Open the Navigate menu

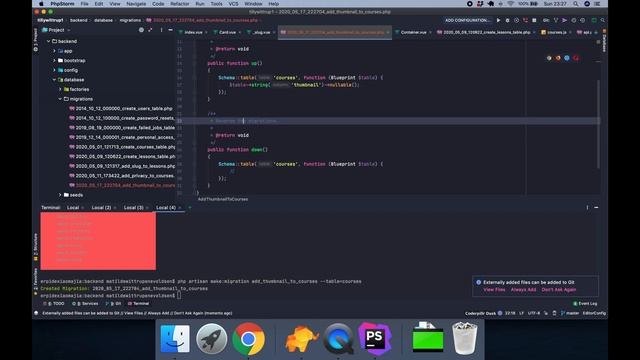(x=136, y=4)
